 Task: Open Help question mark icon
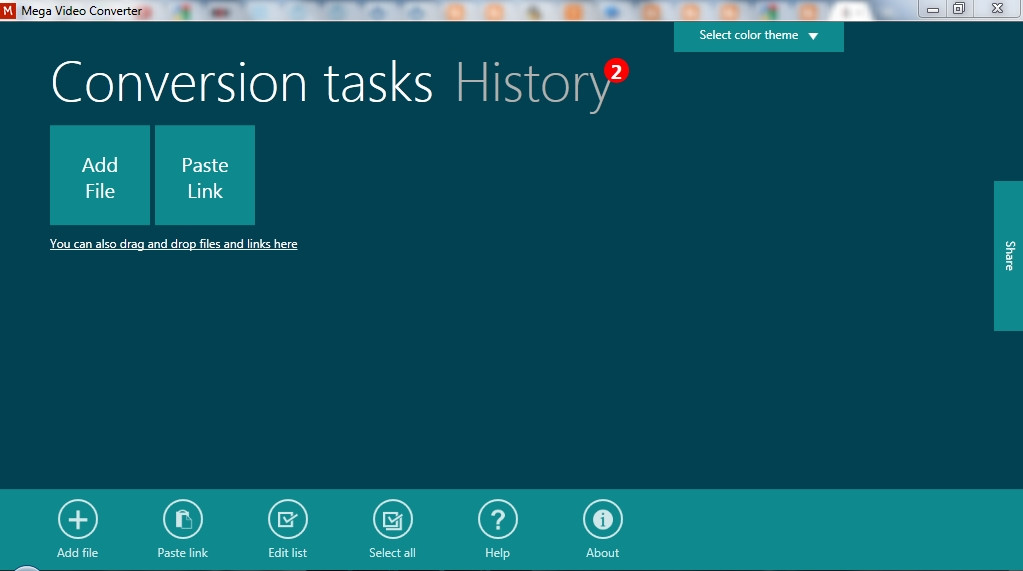pos(498,519)
